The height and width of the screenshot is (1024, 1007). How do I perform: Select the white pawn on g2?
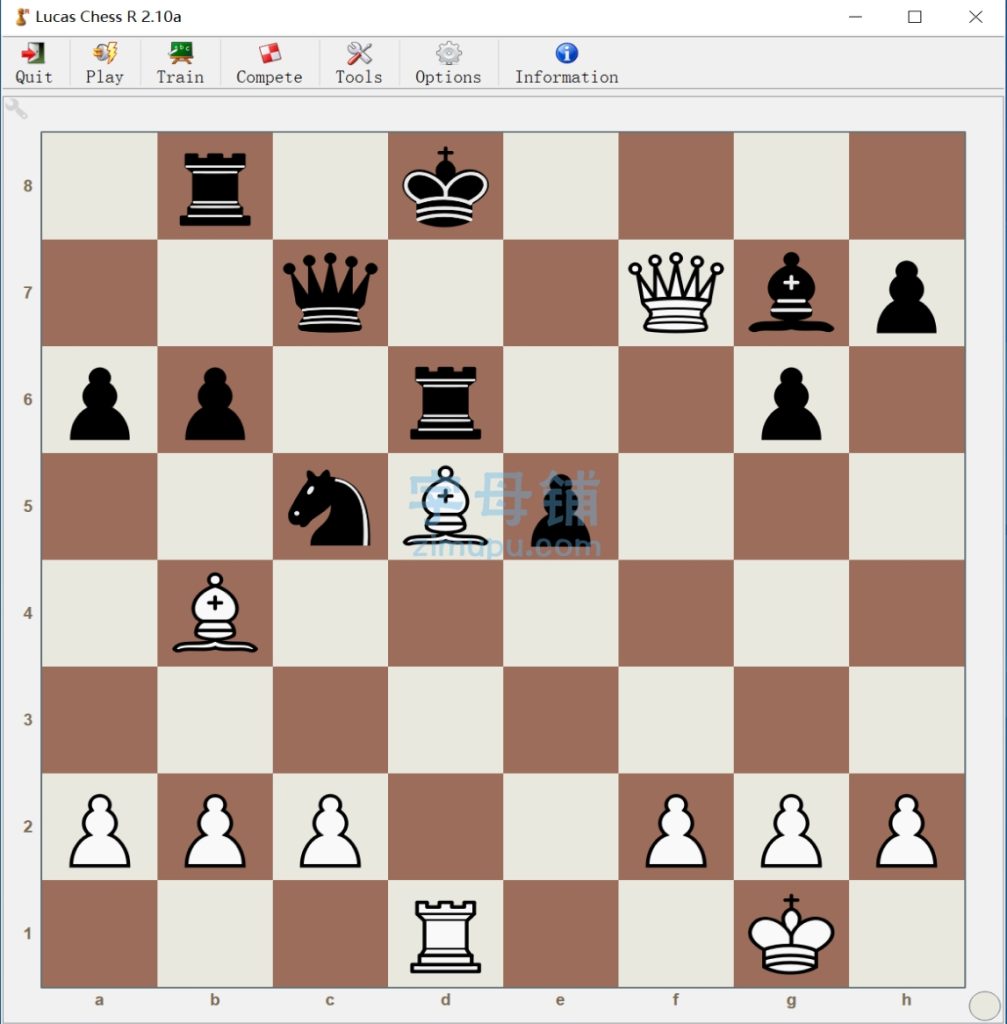click(x=791, y=830)
